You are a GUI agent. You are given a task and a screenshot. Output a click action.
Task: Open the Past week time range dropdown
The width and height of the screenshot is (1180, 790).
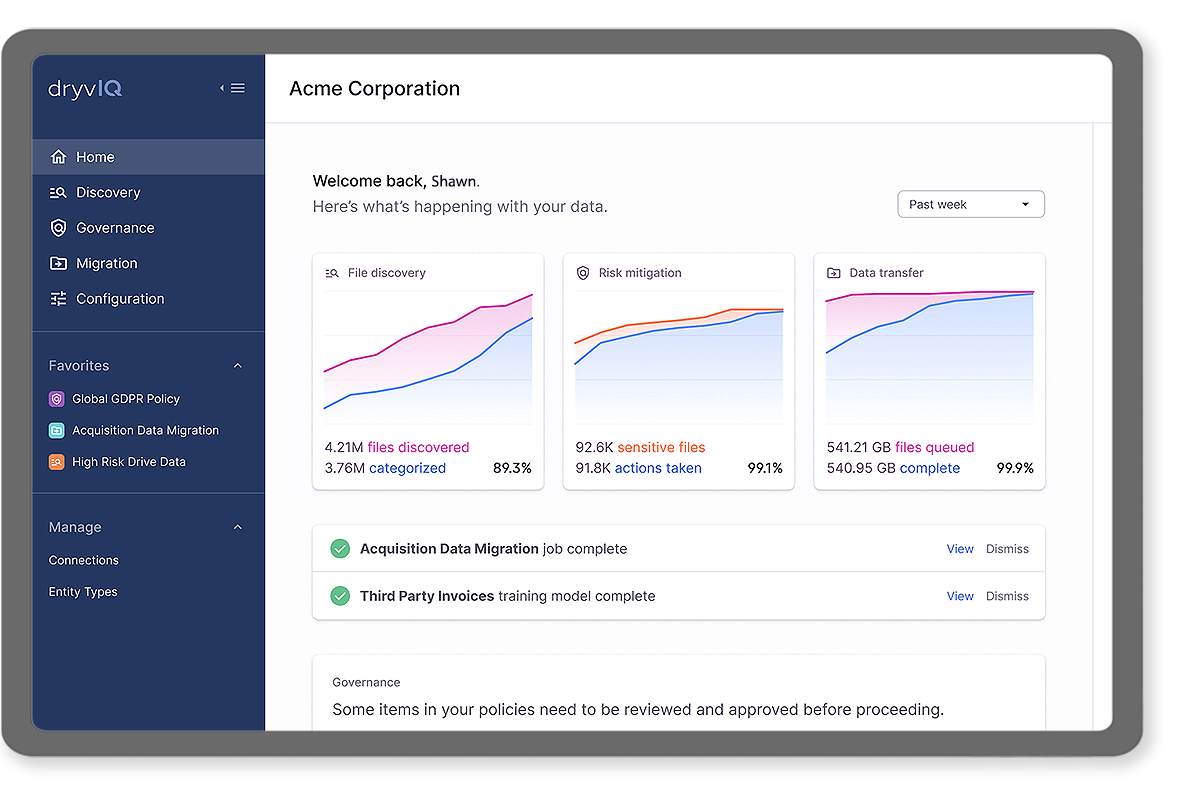pos(970,204)
